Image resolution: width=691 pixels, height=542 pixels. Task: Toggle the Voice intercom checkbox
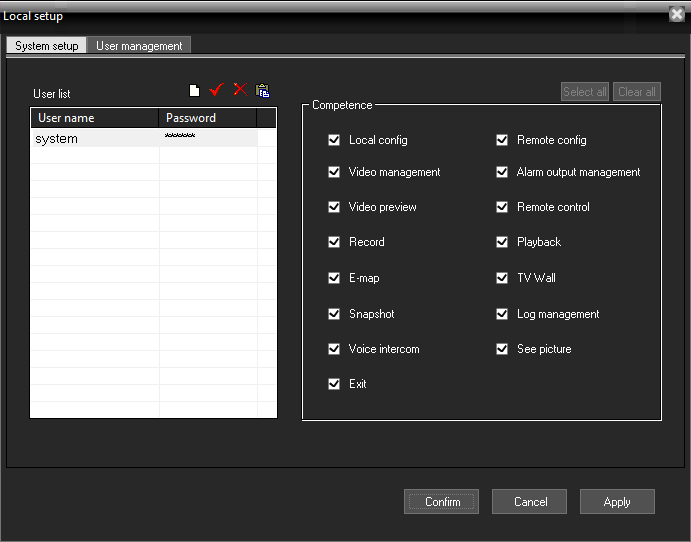click(x=334, y=349)
